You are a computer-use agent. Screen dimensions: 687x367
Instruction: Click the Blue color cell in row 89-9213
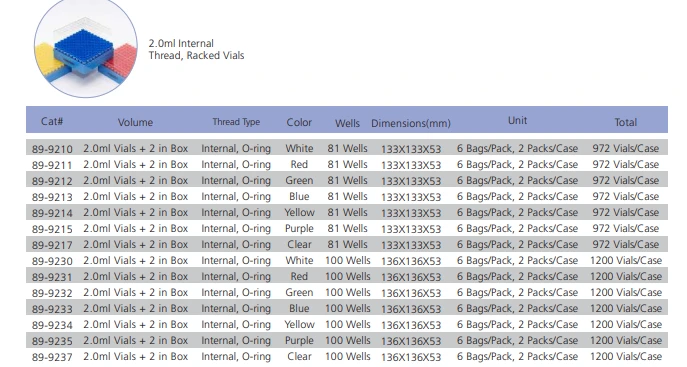[x=299, y=196]
